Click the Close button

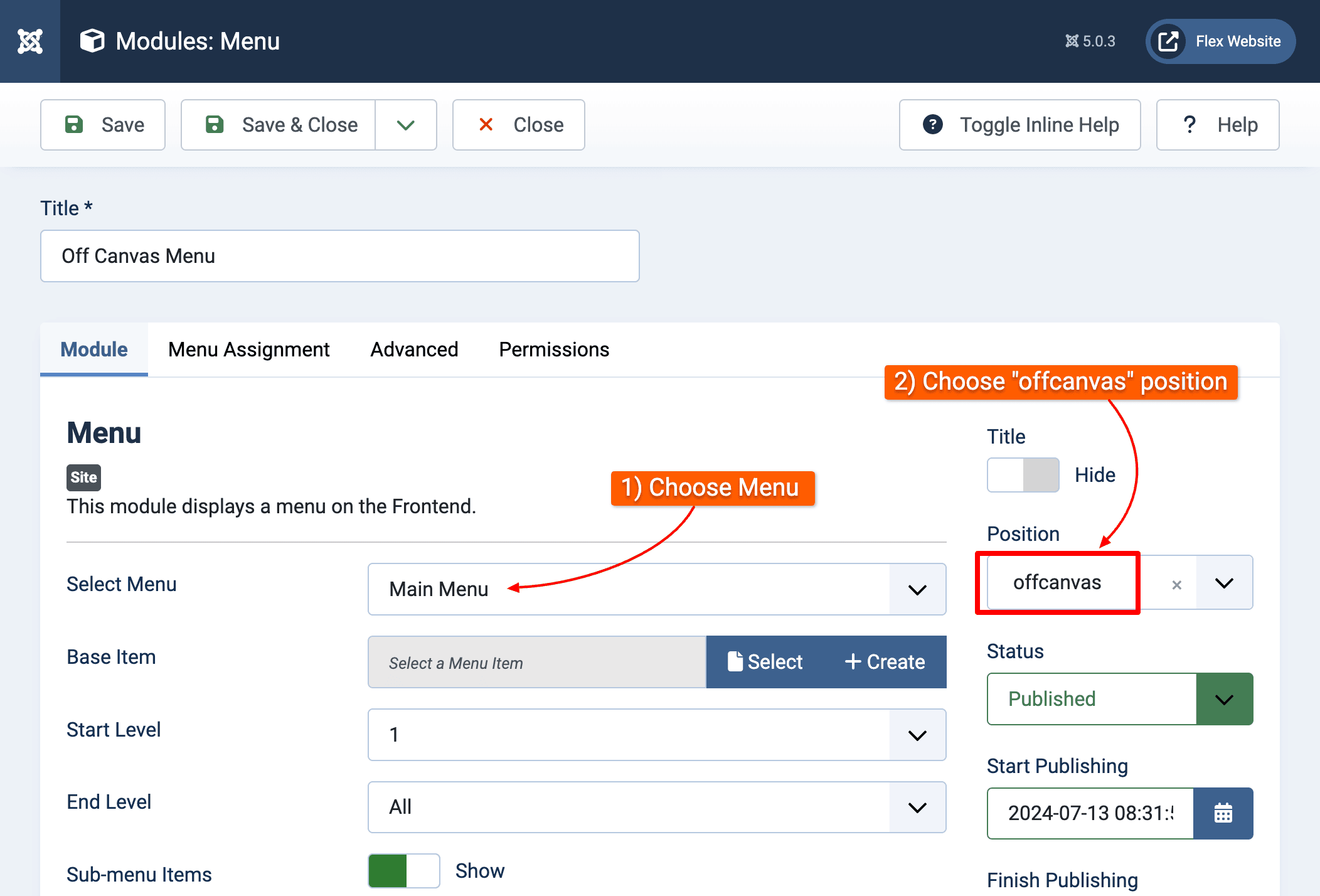[519, 125]
